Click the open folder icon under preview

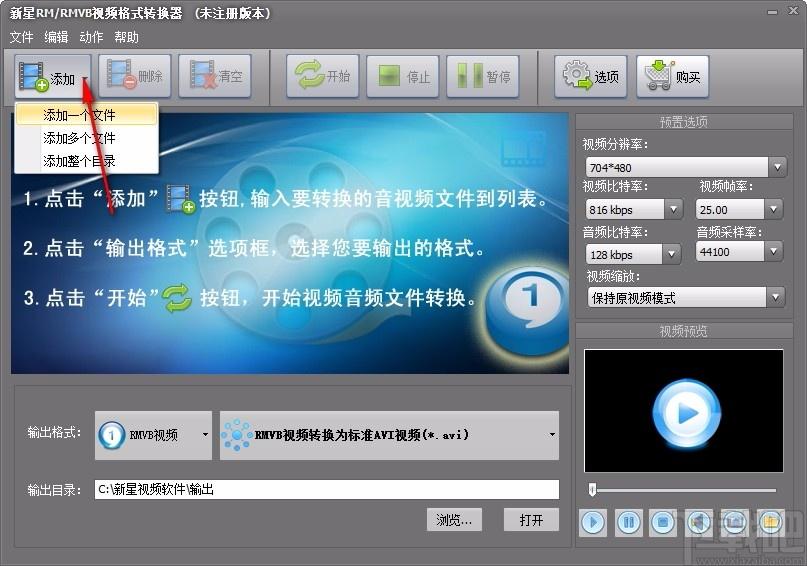(770, 523)
